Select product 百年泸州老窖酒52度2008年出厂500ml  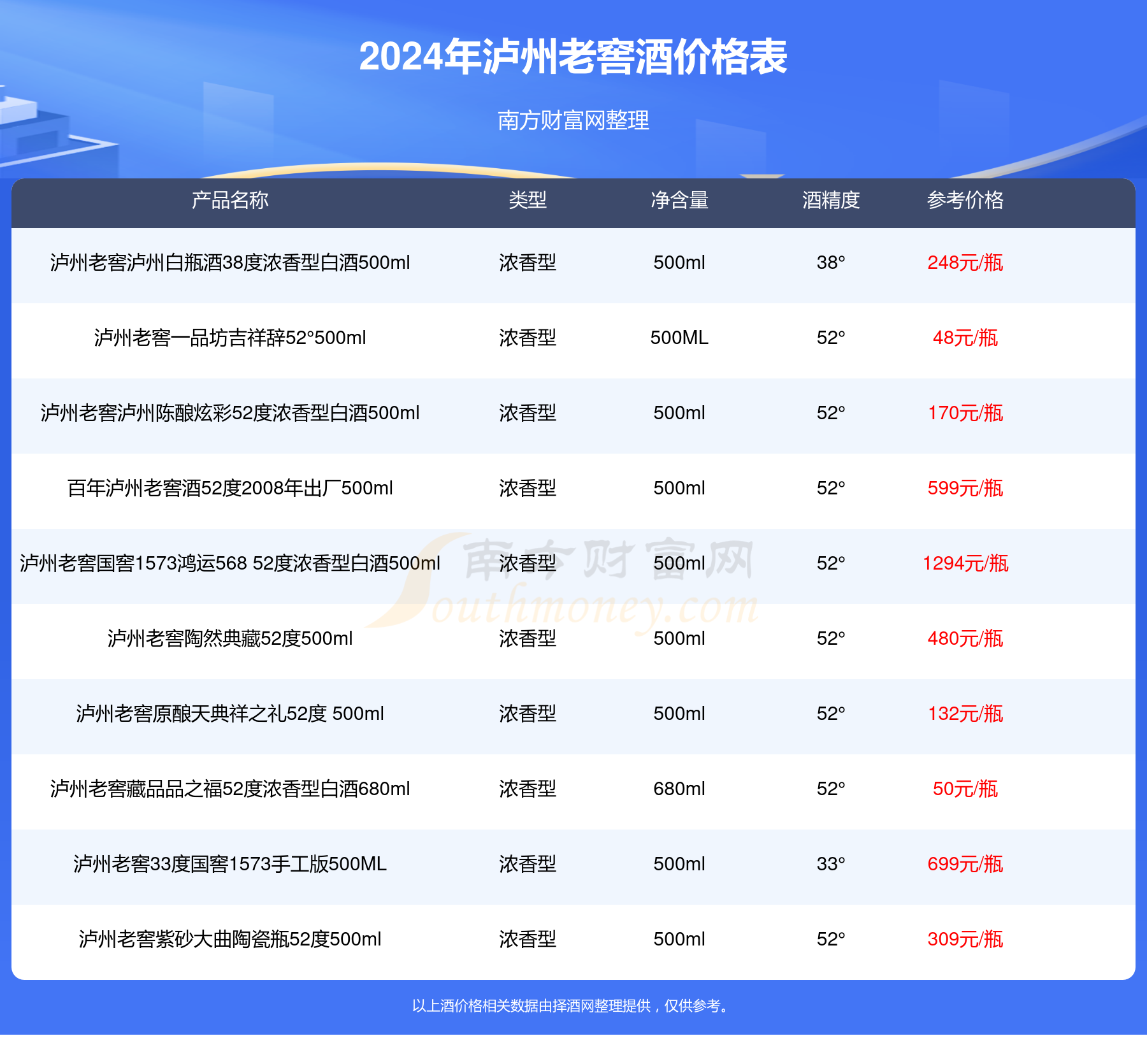(x=230, y=488)
